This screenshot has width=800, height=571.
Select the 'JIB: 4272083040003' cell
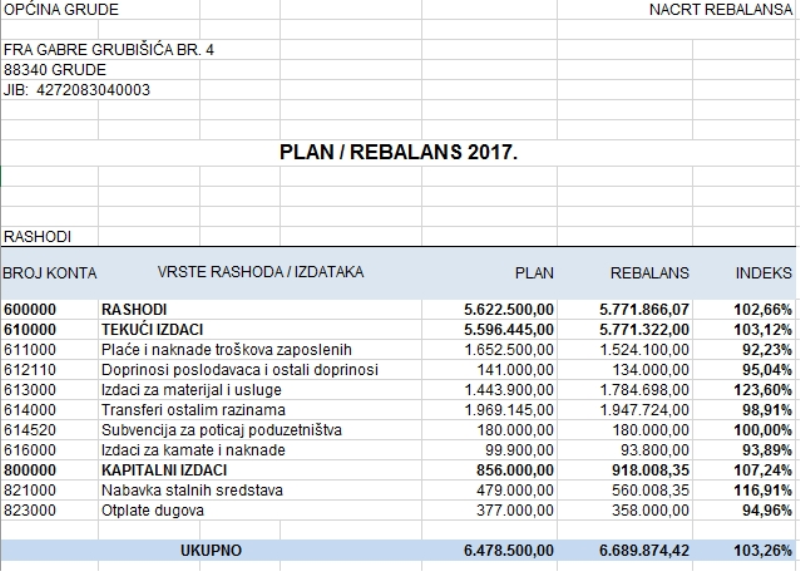[77, 90]
